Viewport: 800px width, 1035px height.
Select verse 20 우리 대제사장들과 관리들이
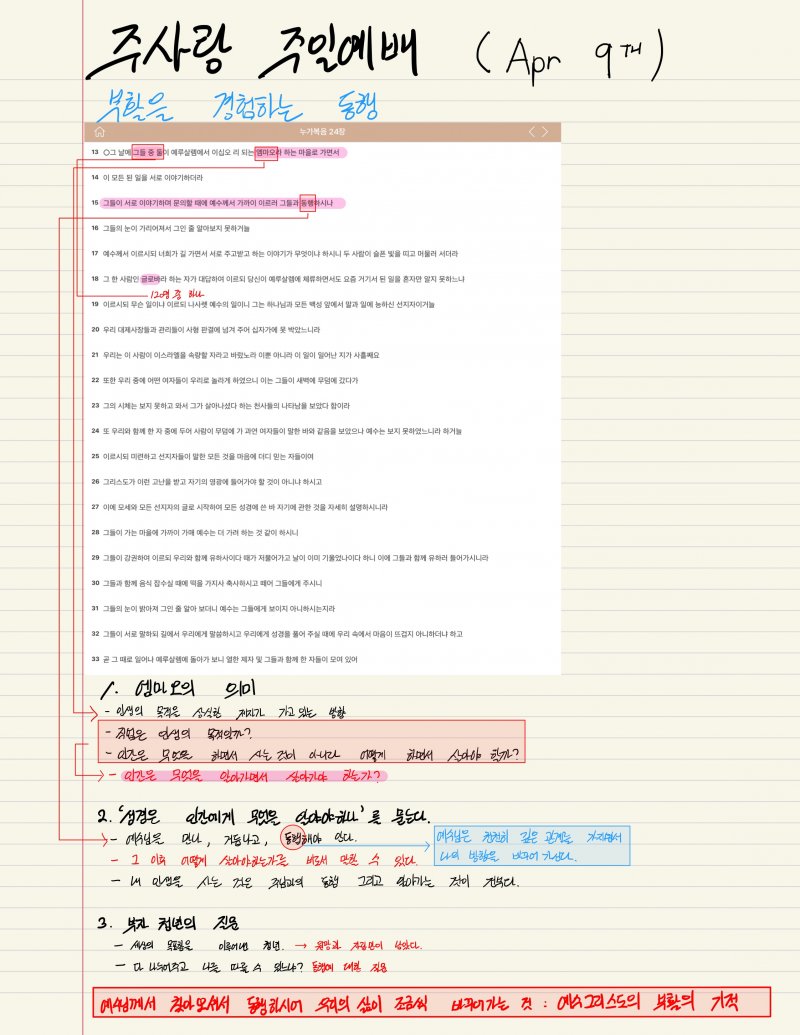205,329
